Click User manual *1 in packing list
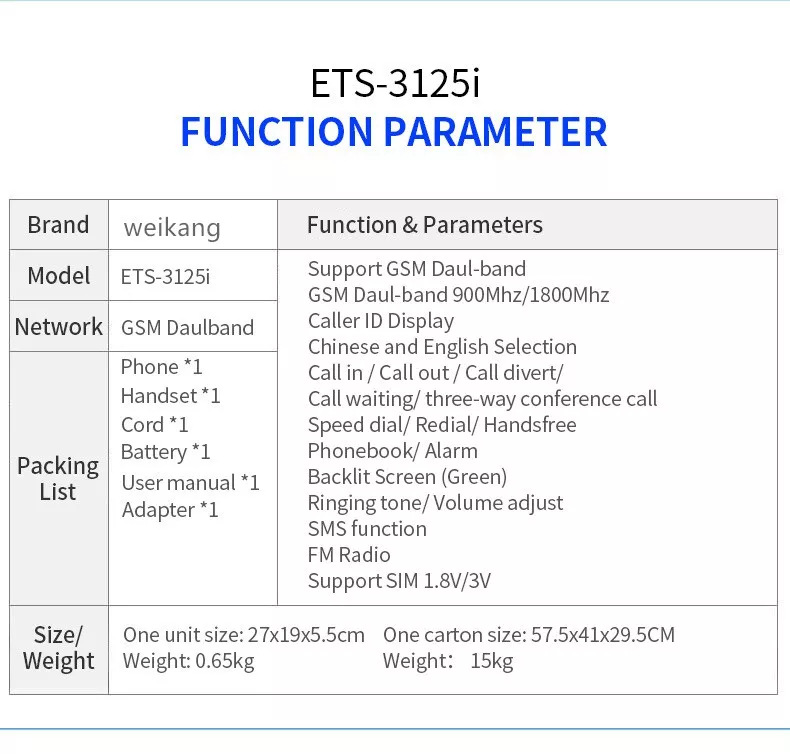 tap(190, 483)
